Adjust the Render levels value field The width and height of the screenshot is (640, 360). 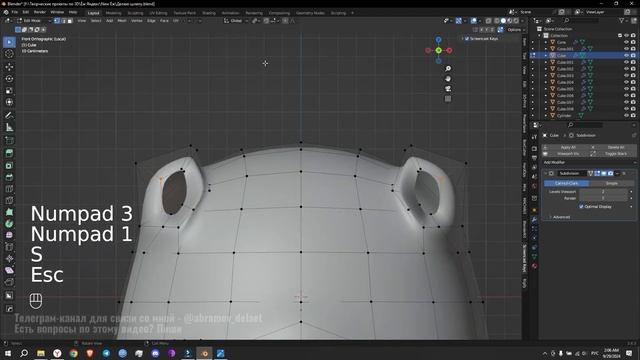603,198
